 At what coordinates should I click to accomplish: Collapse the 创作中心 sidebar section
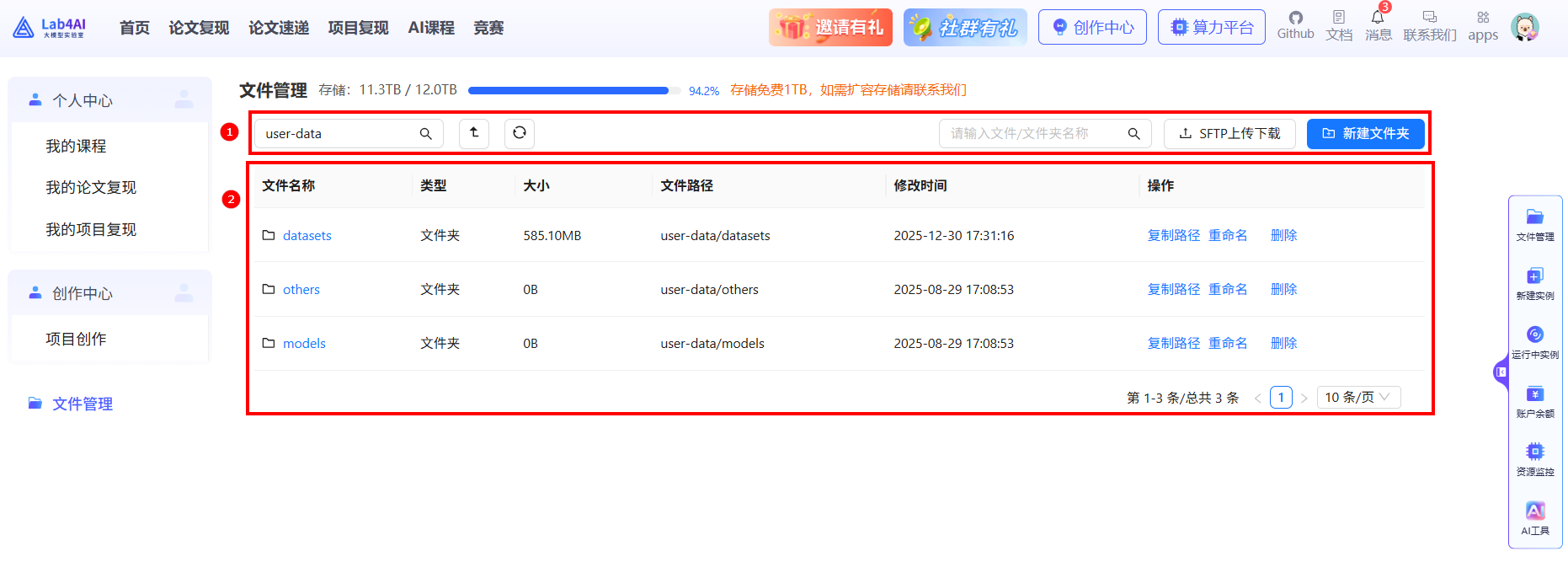pos(109,293)
